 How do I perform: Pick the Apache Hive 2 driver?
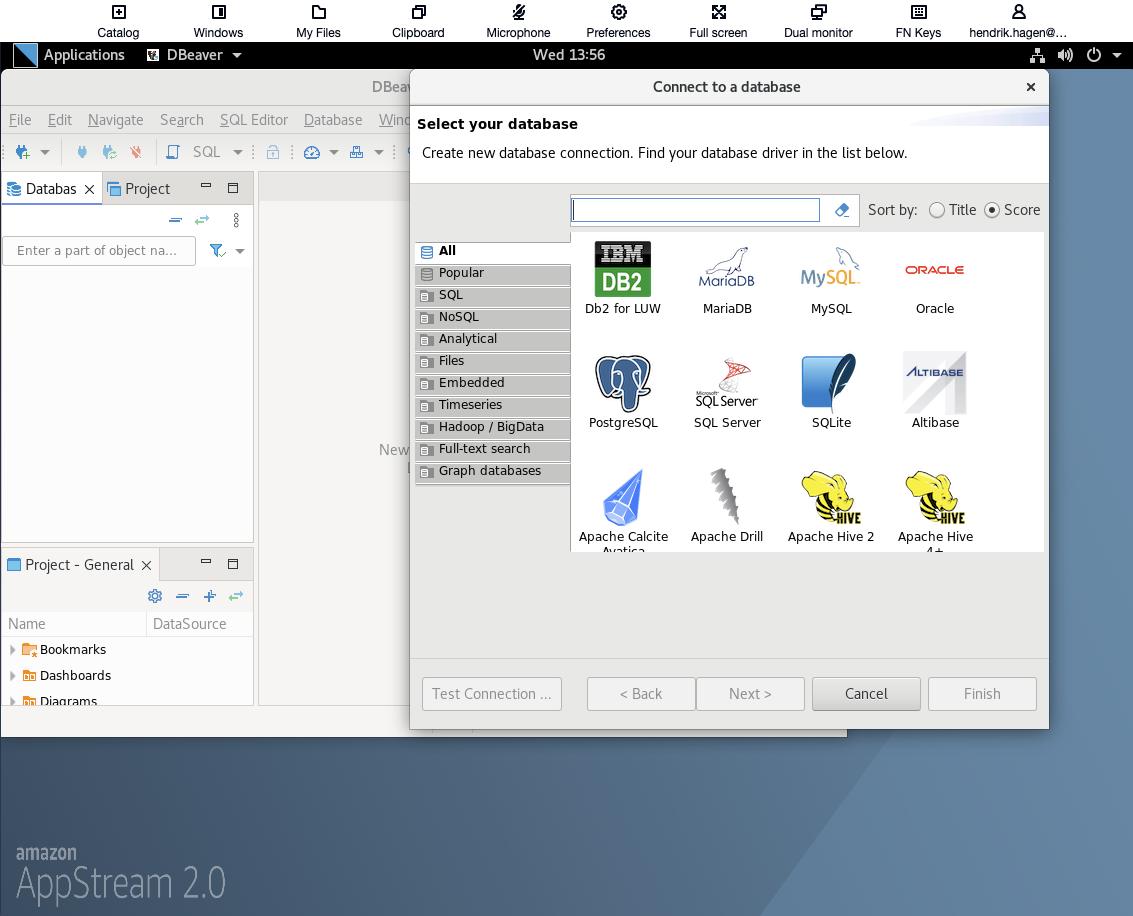coord(830,498)
